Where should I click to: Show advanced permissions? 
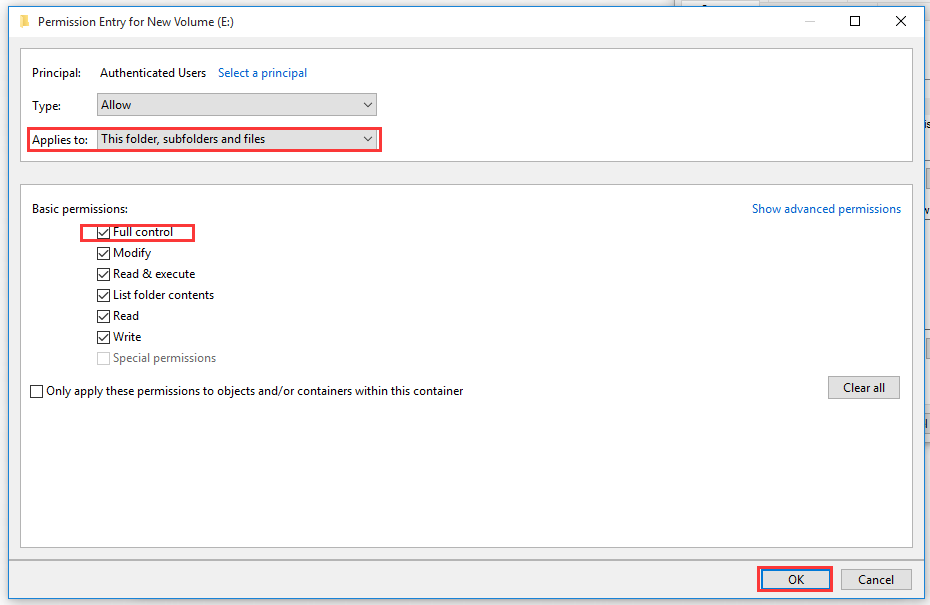coord(826,209)
